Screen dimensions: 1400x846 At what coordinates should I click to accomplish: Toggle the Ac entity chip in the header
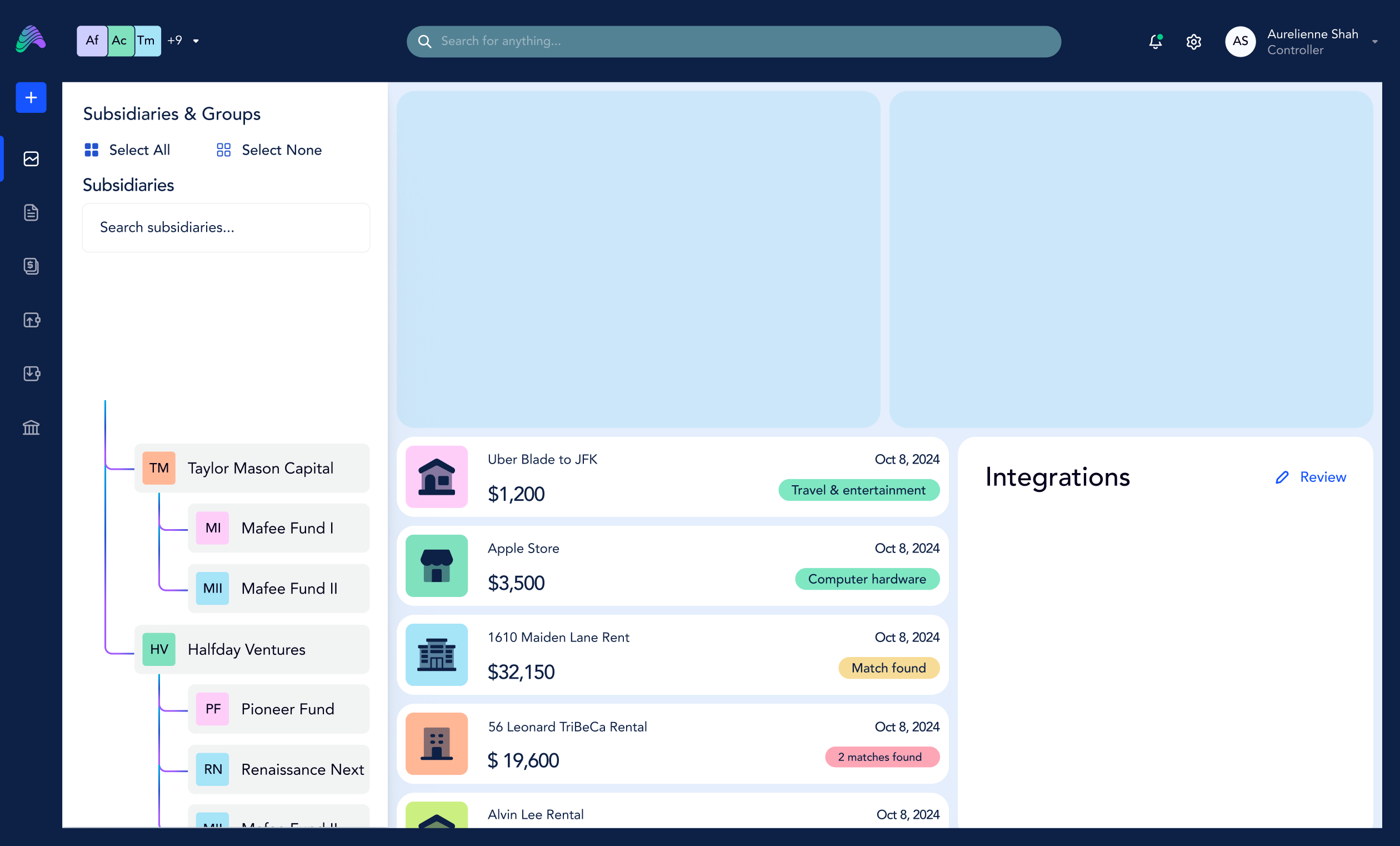(119, 41)
